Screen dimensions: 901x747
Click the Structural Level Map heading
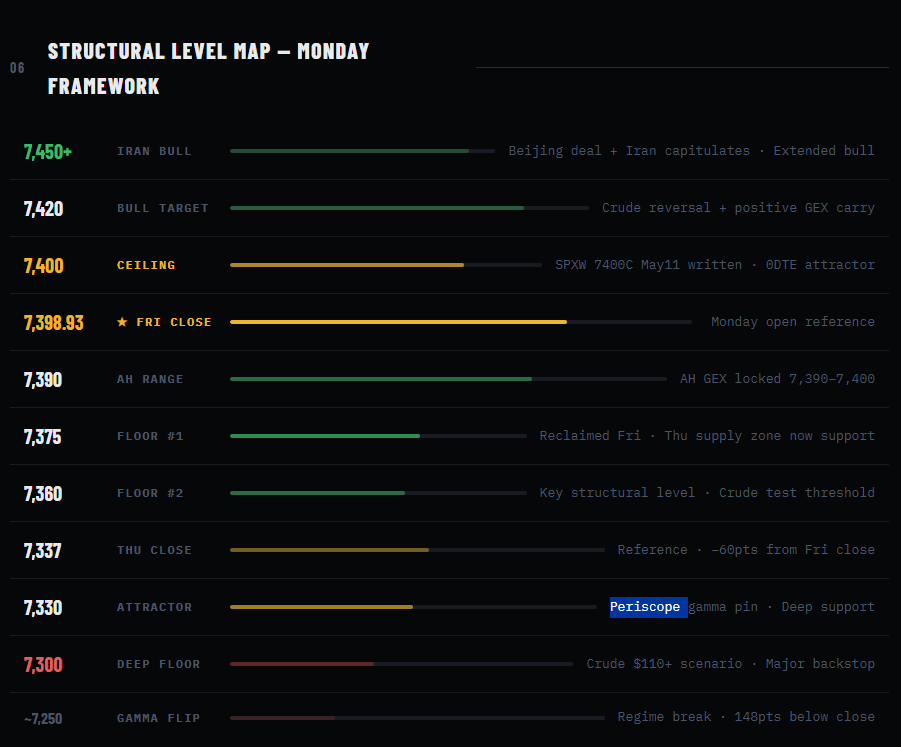click(x=208, y=68)
